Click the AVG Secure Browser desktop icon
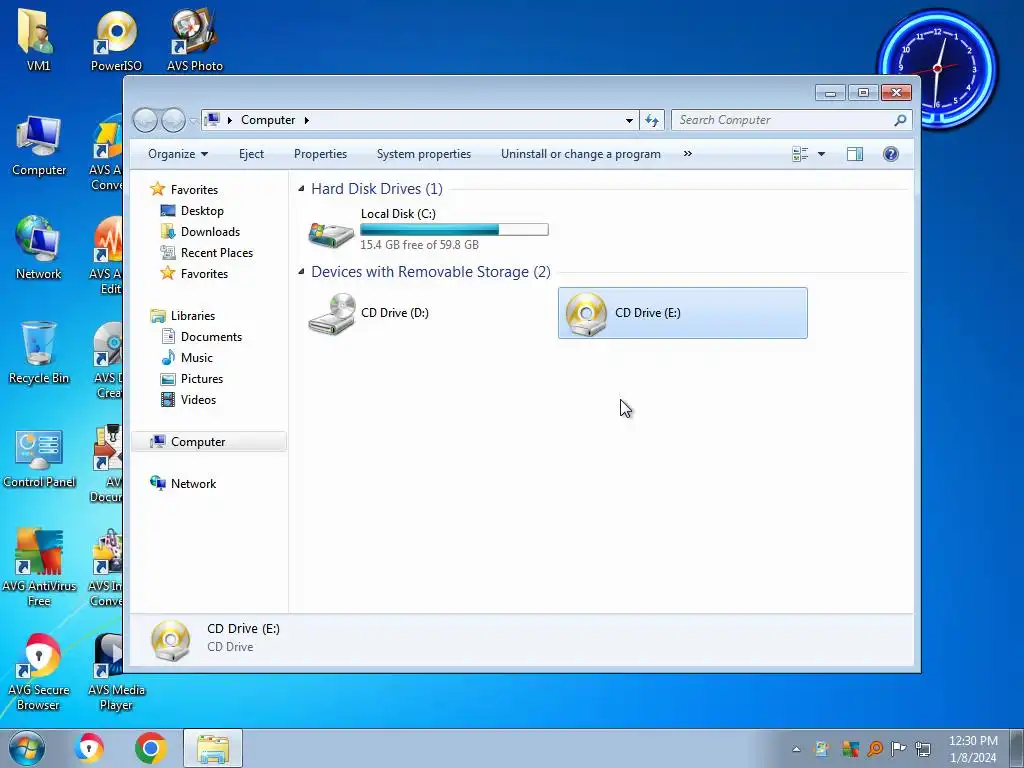Viewport: 1024px width, 768px height. (39, 672)
